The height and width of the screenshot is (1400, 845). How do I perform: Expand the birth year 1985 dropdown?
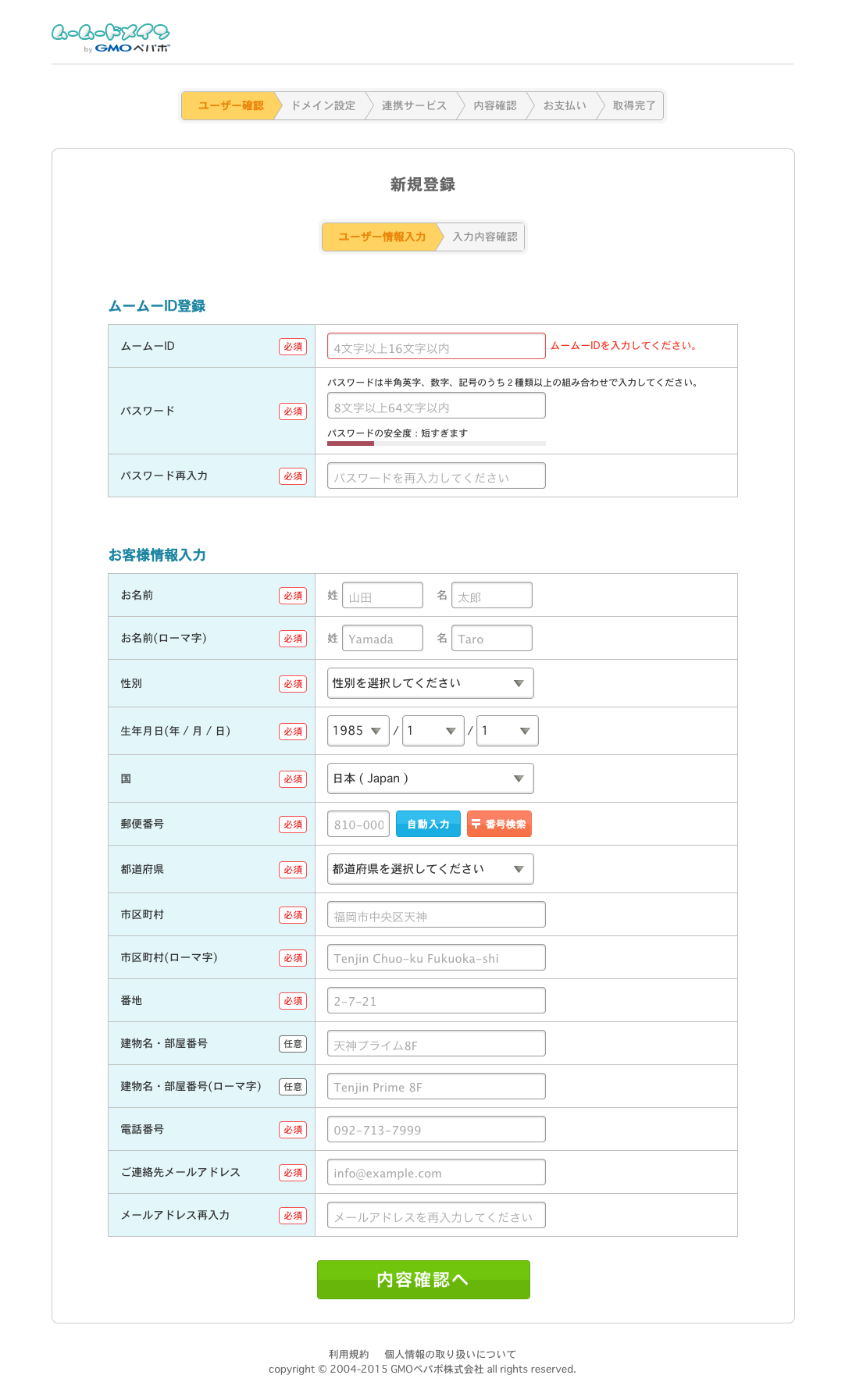click(x=358, y=731)
